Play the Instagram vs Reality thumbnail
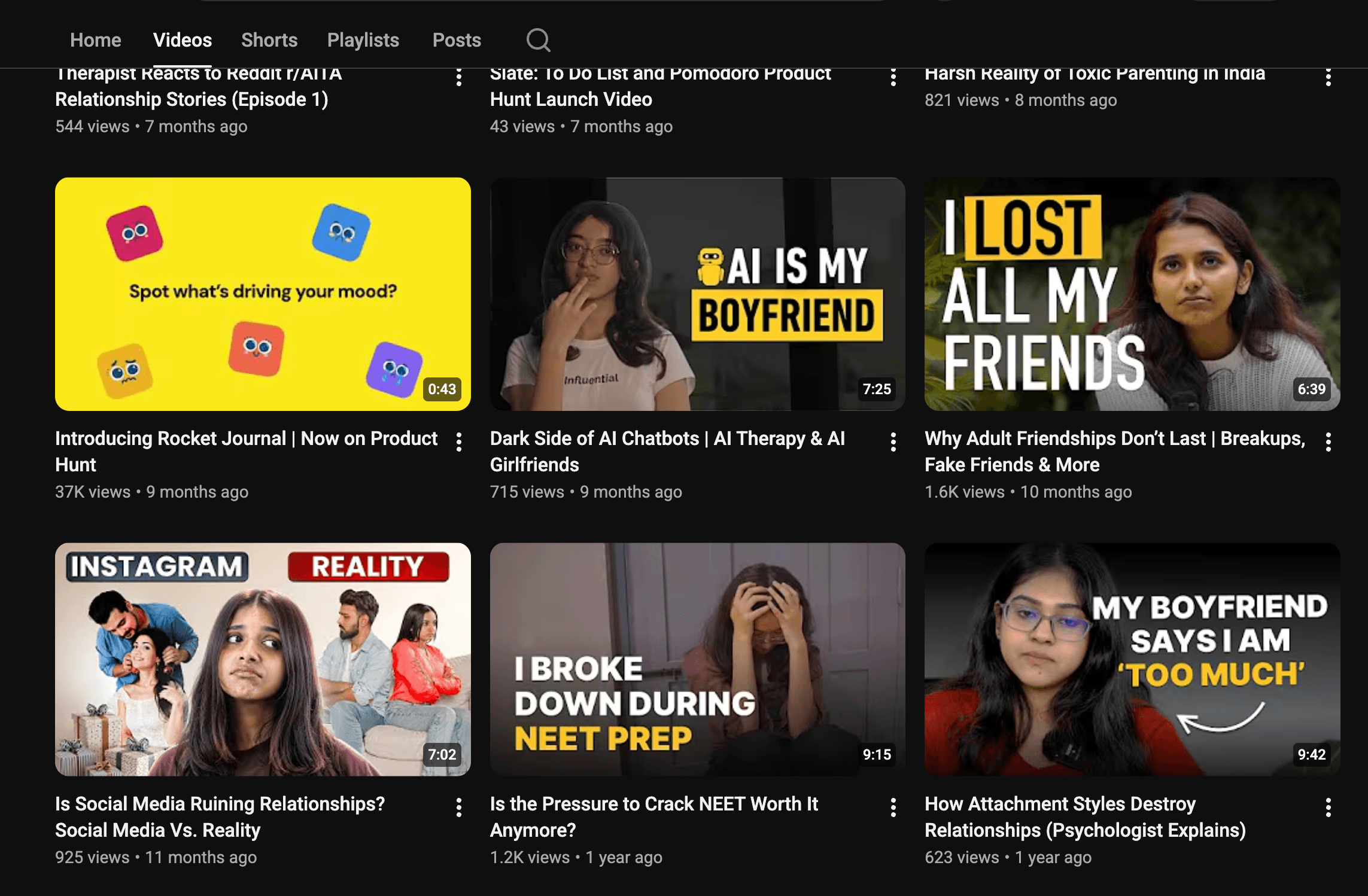The height and width of the screenshot is (896, 1368). [263, 659]
